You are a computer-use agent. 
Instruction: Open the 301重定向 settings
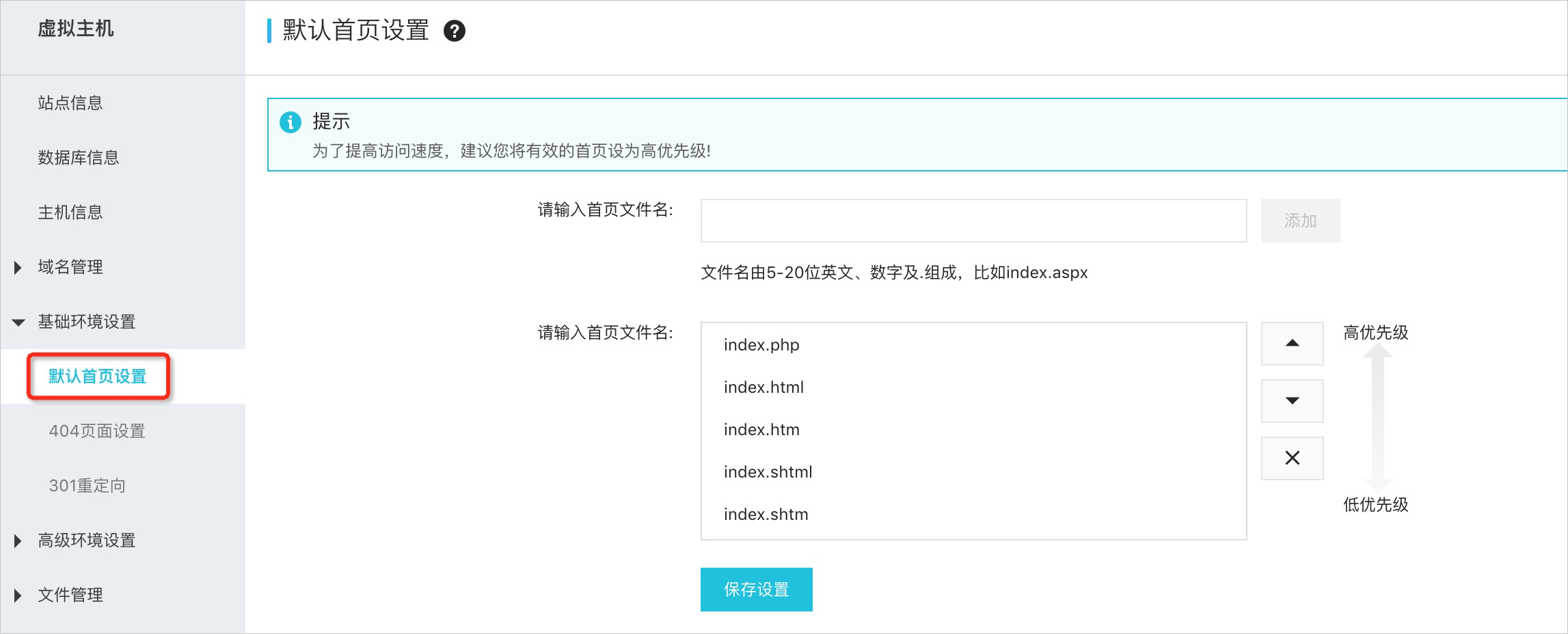click(x=87, y=485)
